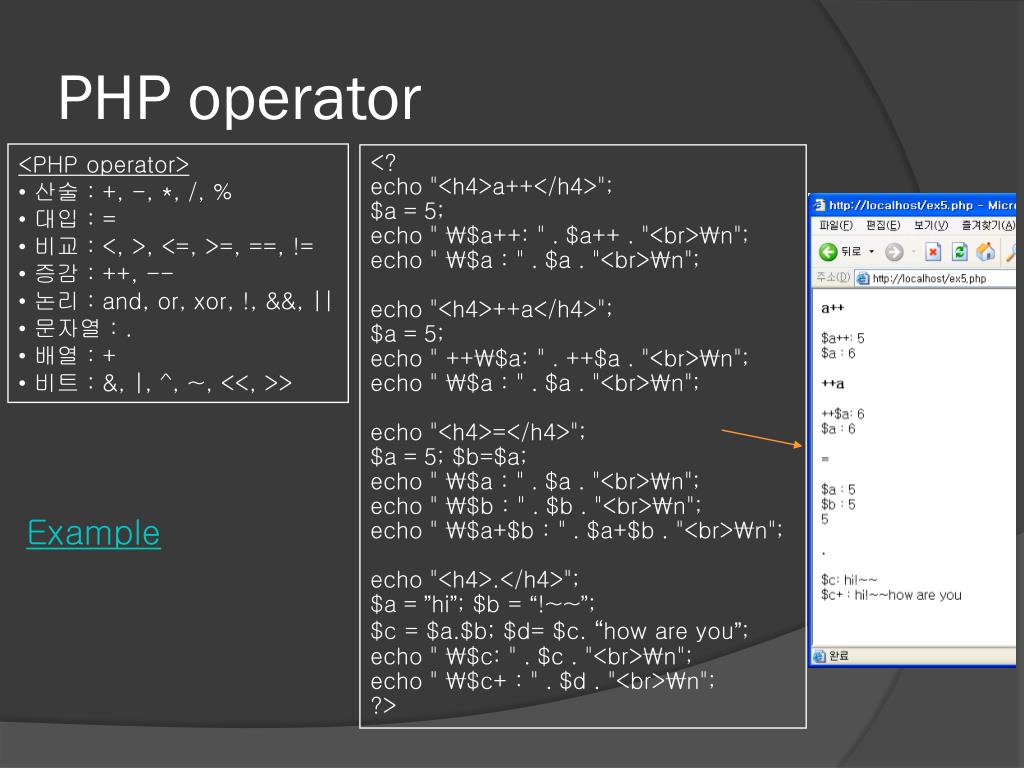Click the page icon in address bar
This screenshot has width=1024, height=768.
click(863, 279)
